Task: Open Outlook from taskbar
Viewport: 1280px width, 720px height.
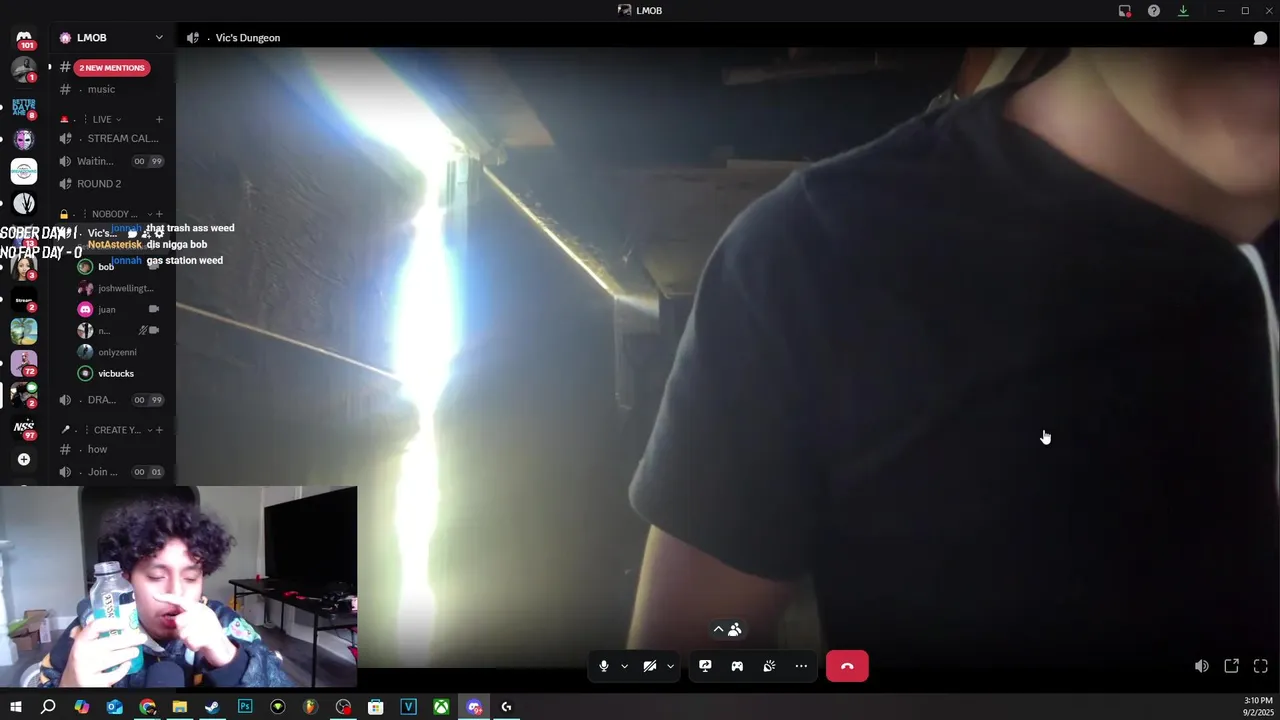Action: point(115,707)
